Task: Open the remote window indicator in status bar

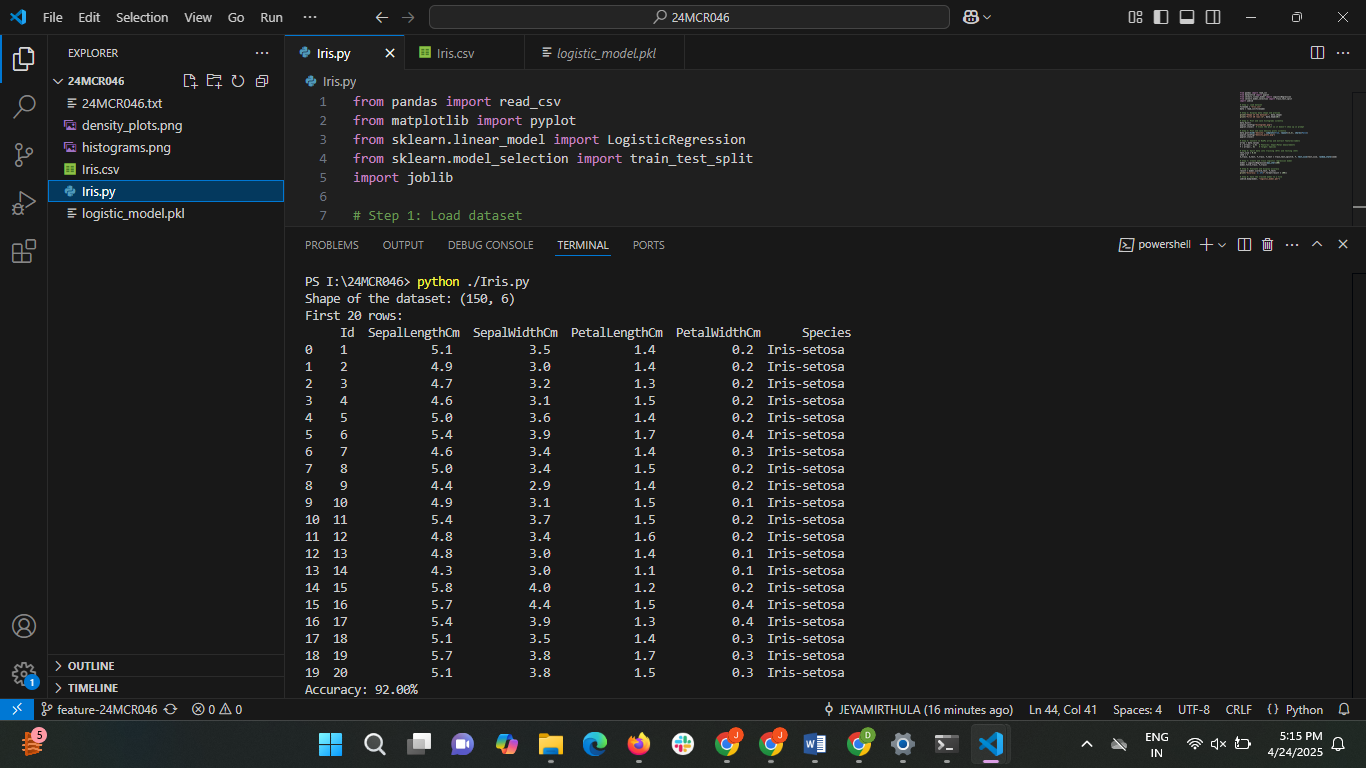Action: [17, 709]
